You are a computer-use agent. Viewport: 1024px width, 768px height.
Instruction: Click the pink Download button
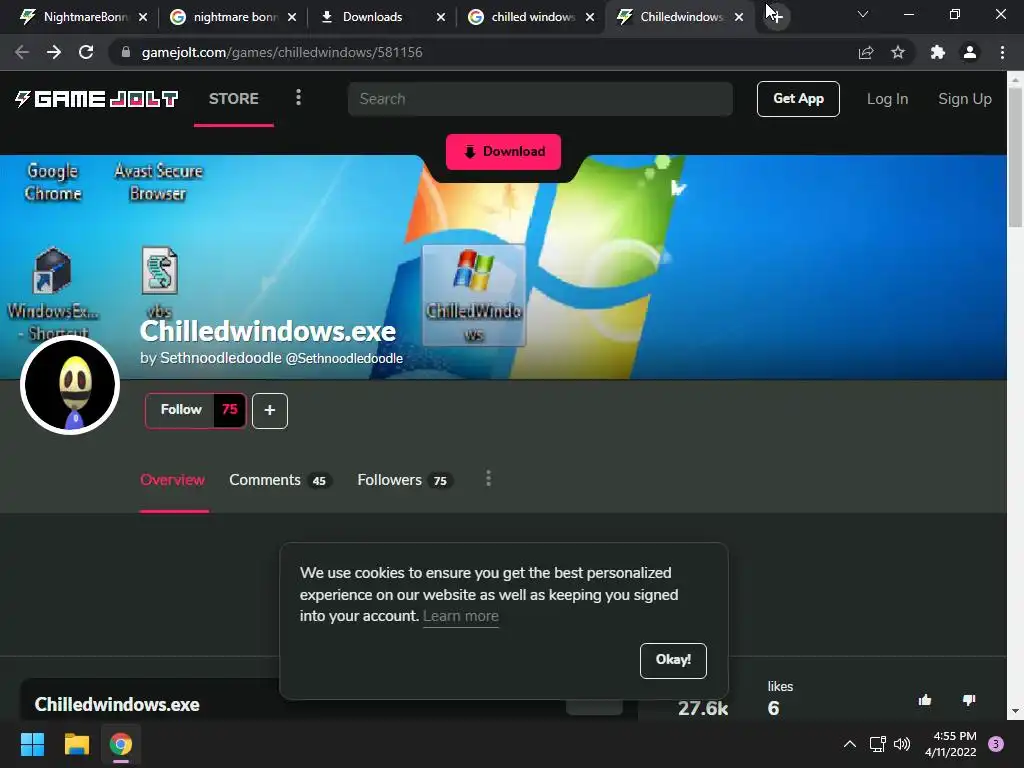[x=504, y=152]
